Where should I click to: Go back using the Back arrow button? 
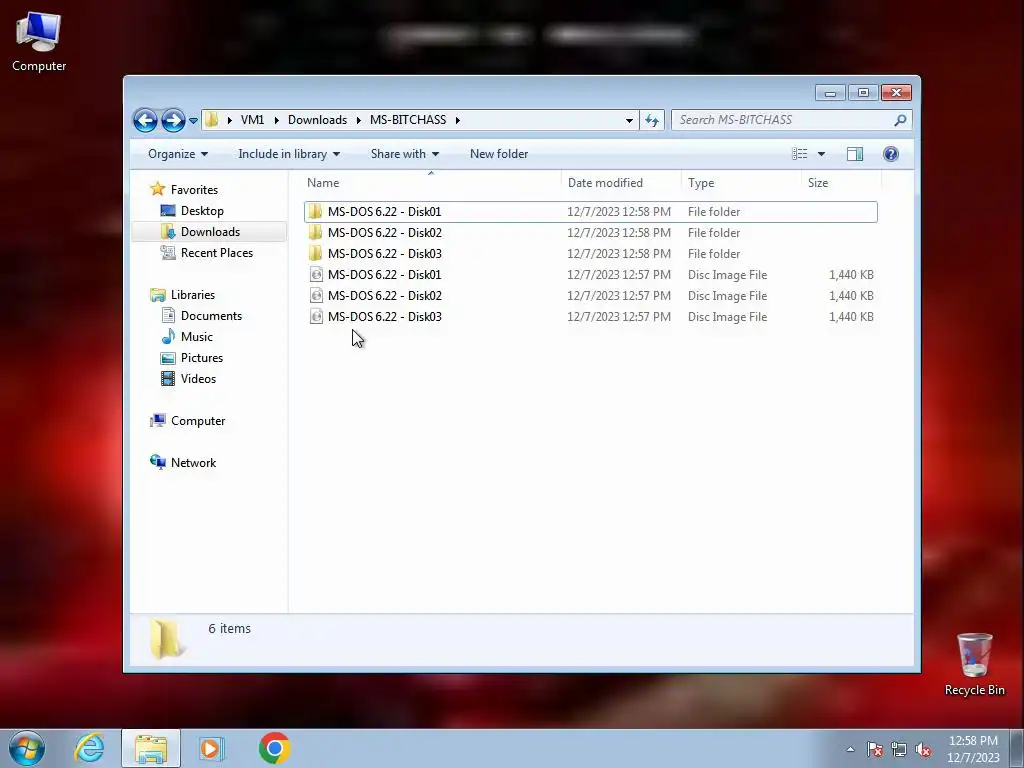pyautogui.click(x=145, y=120)
